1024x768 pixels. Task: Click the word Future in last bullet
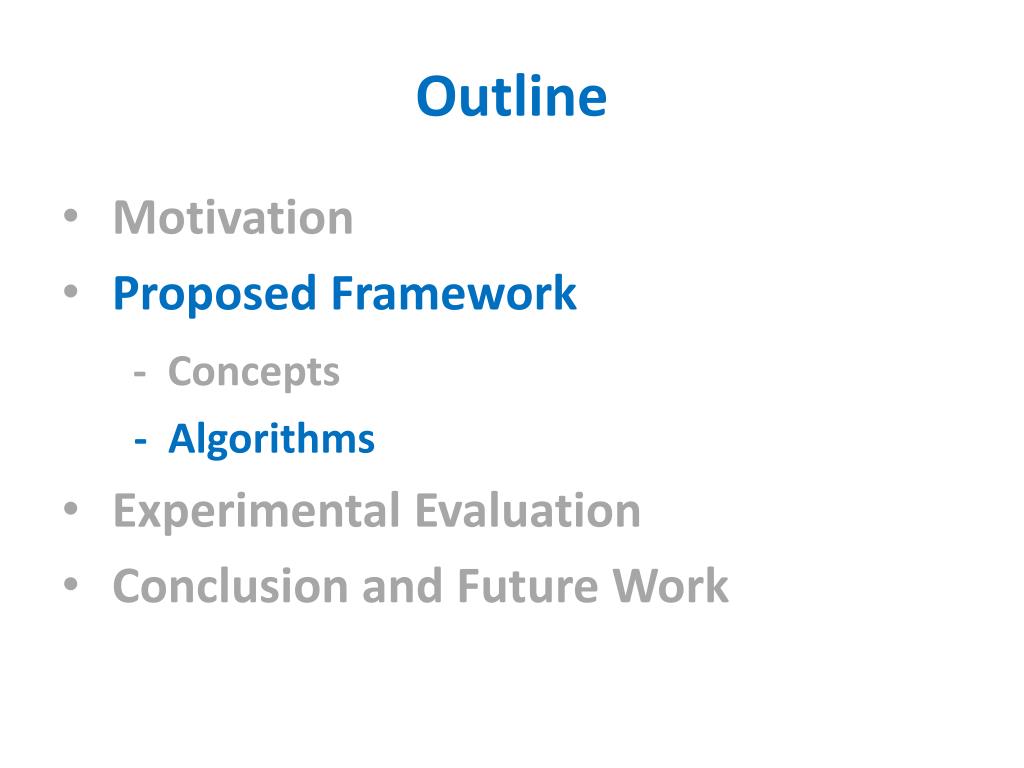pos(527,586)
